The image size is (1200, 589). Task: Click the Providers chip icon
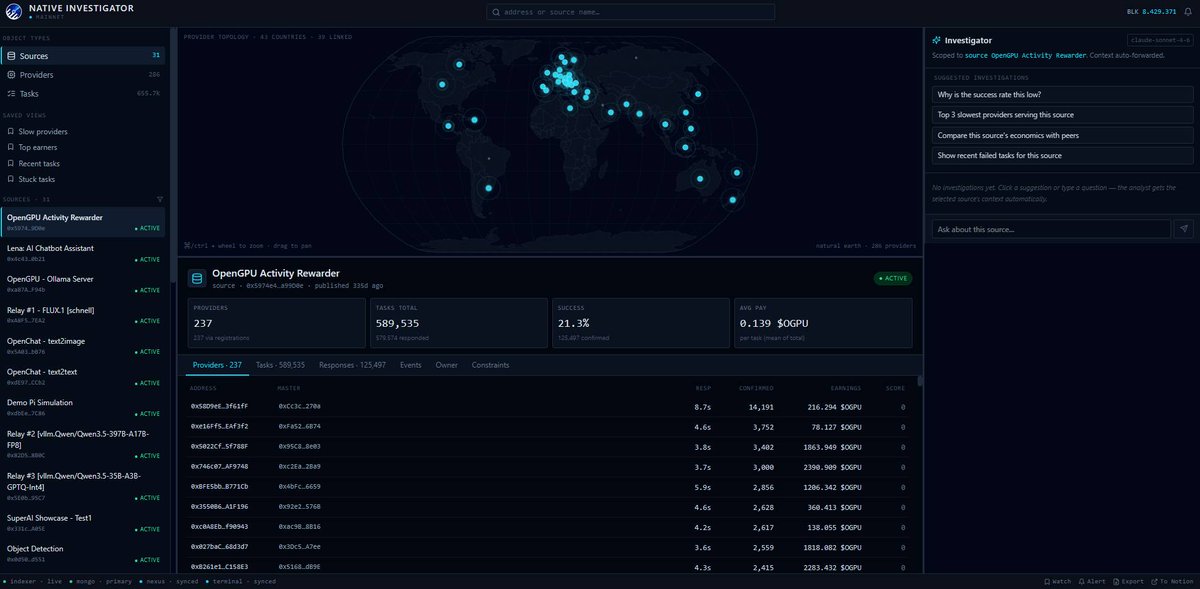(x=10, y=75)
